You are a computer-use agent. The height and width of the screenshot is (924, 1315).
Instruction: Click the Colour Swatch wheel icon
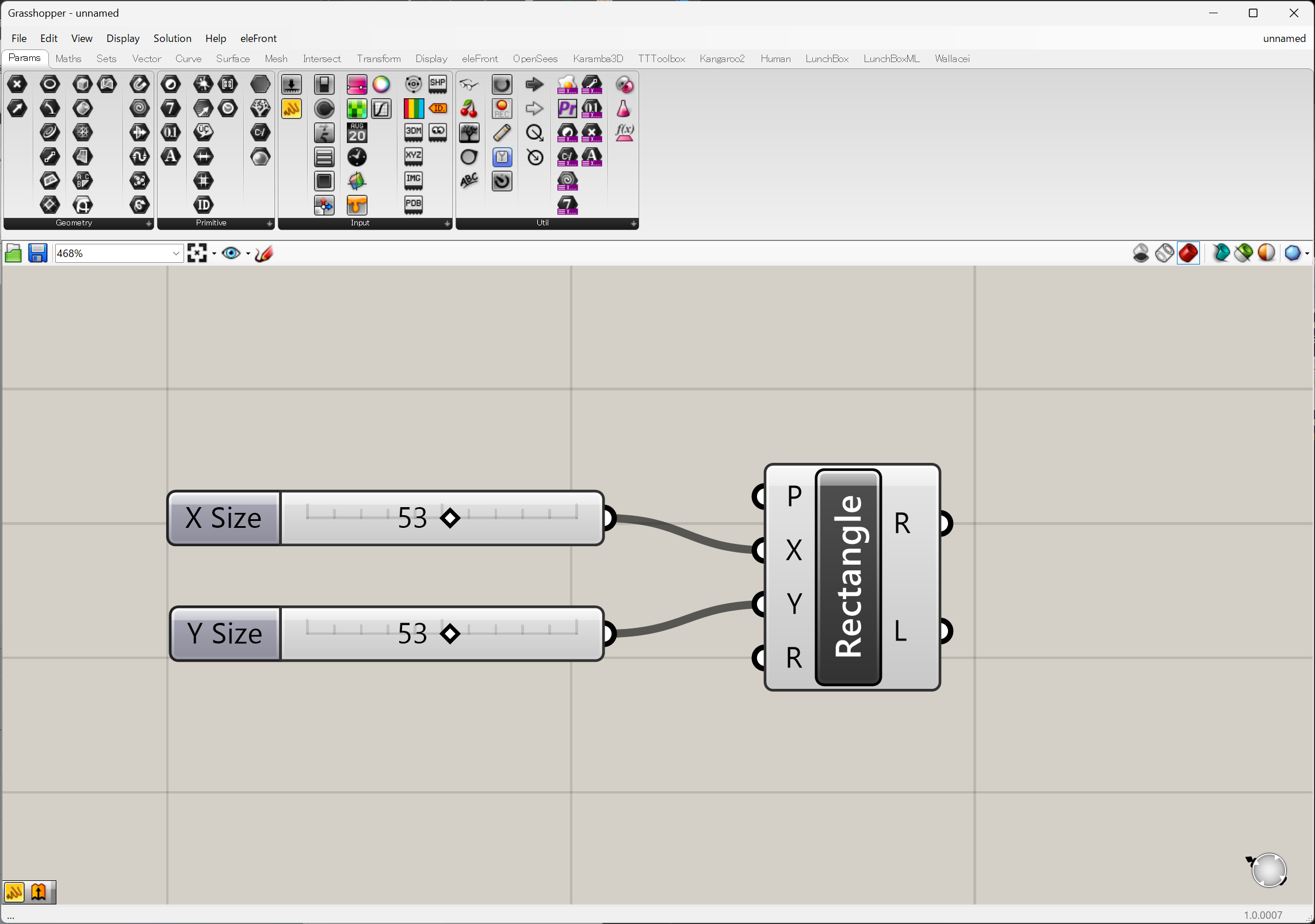tap(381, 85)
